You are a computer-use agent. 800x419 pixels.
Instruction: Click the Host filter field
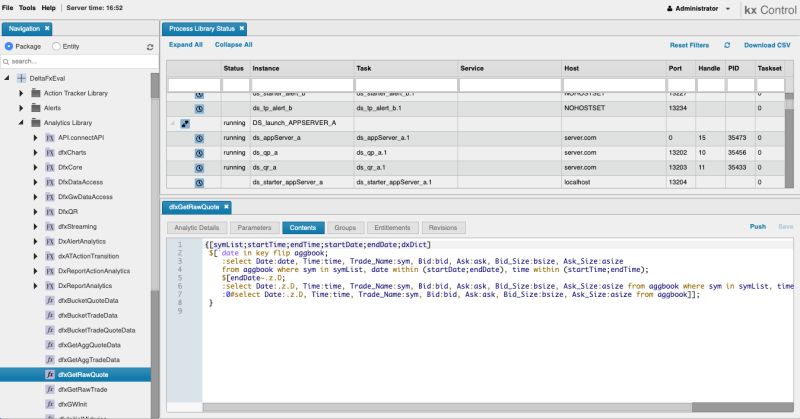614,85
